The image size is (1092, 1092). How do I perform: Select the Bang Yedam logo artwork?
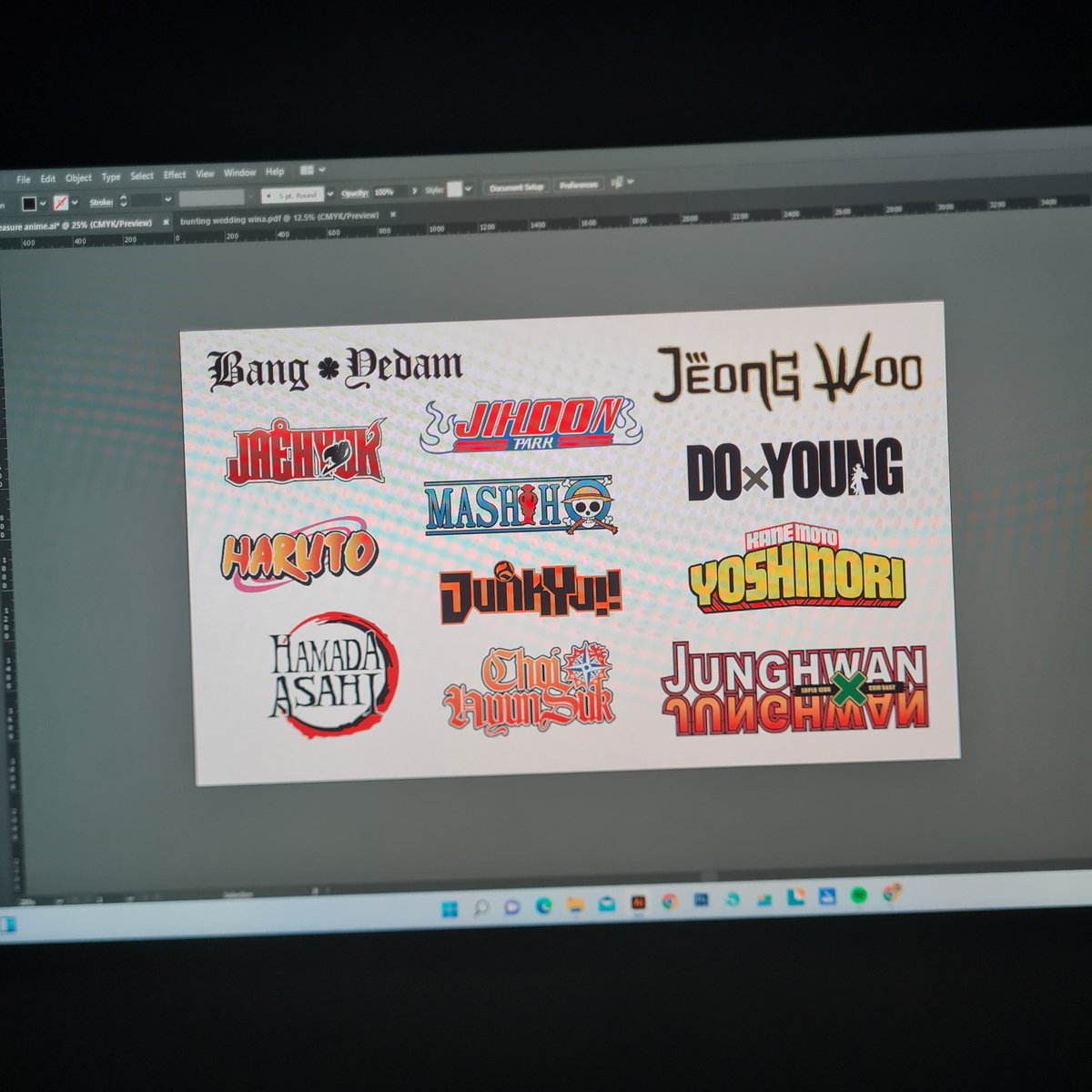click(x=335, y=369)
